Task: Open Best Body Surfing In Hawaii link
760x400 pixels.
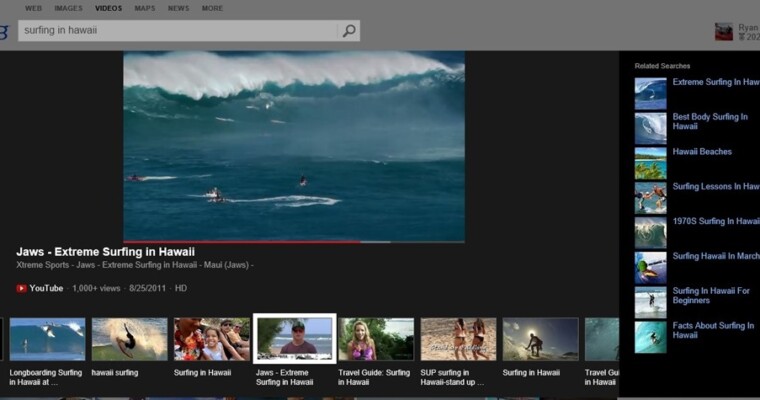Action: click(x=710, y=121)
